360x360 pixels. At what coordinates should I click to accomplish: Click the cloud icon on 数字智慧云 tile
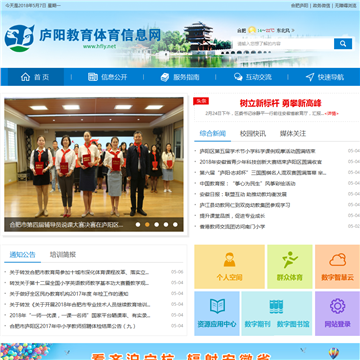tap(337, 260)
